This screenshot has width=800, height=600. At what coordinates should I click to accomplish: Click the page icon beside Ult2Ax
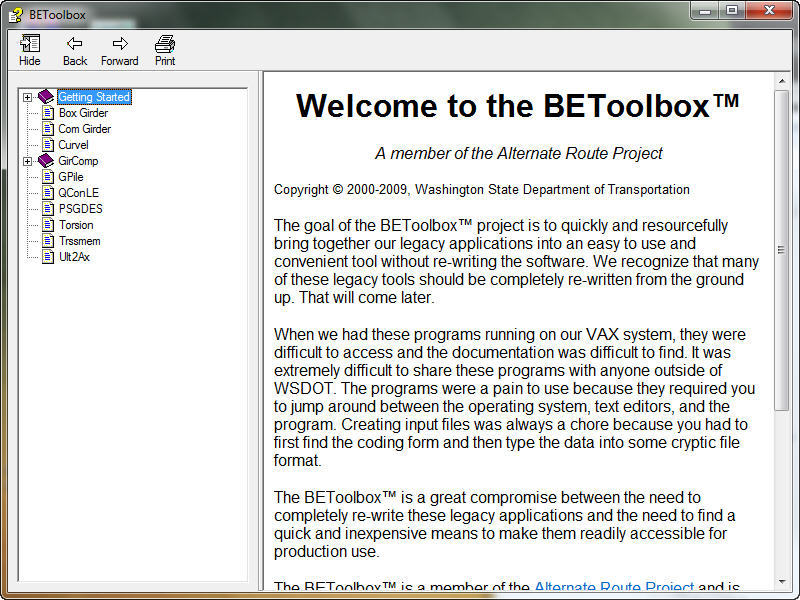tap(48, 257)
